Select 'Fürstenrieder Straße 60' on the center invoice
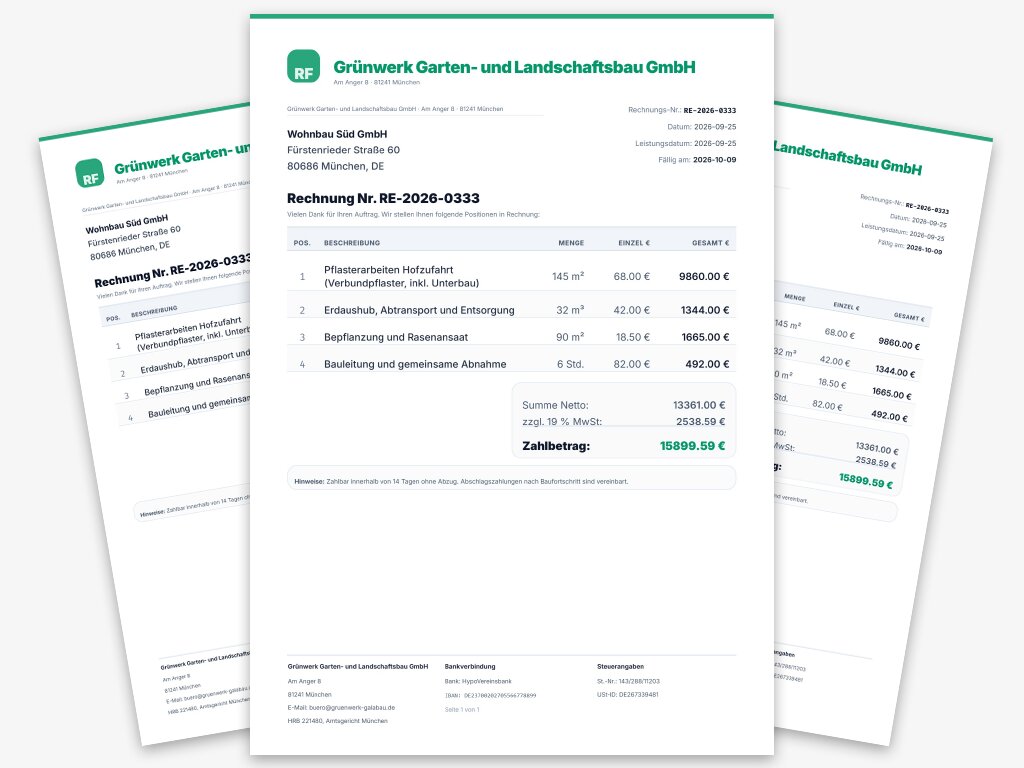The image size is (1024, 768). [344, 150]
